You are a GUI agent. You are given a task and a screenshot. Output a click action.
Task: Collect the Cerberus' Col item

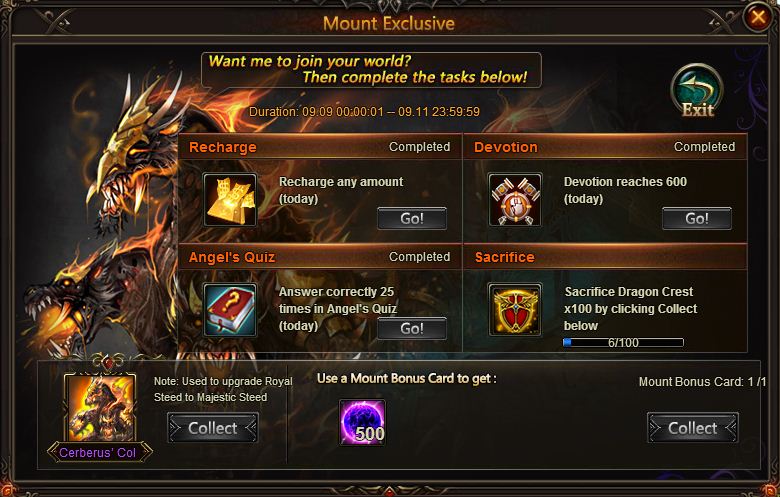pos(213,428)
